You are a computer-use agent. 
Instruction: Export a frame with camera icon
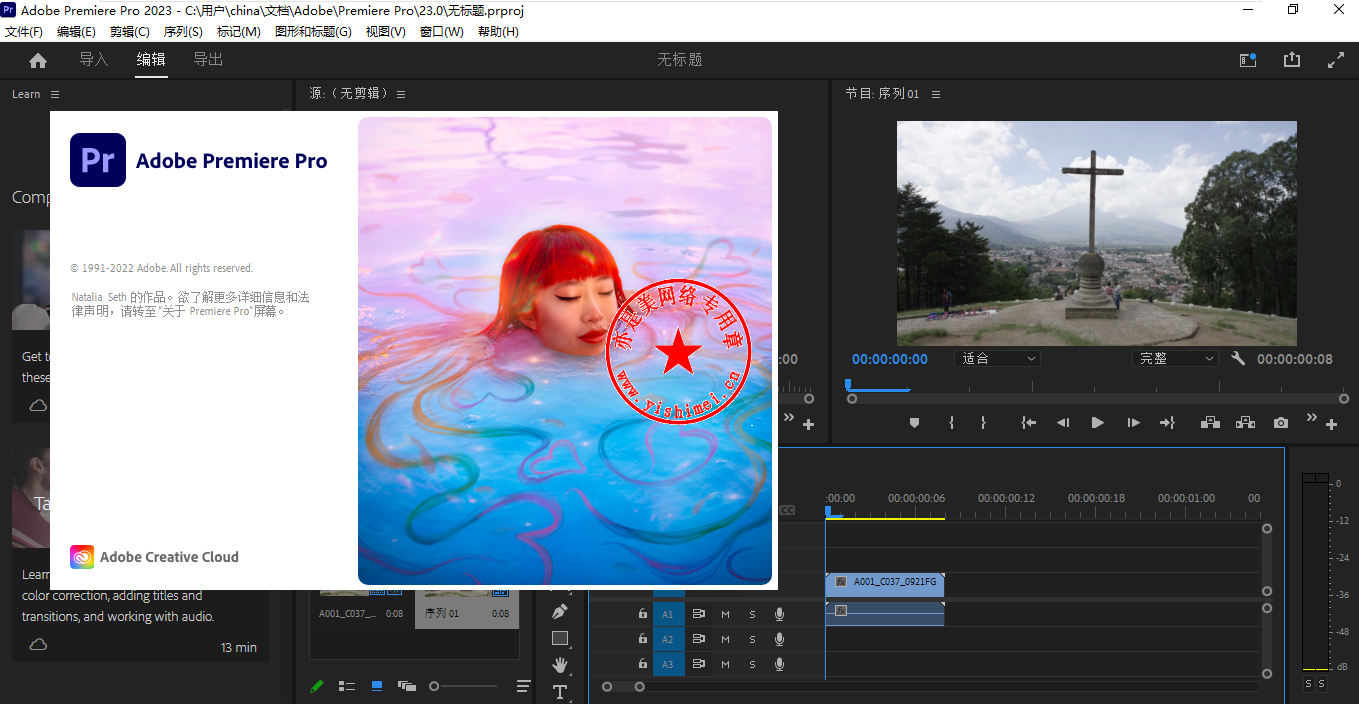coord(1281,423)
